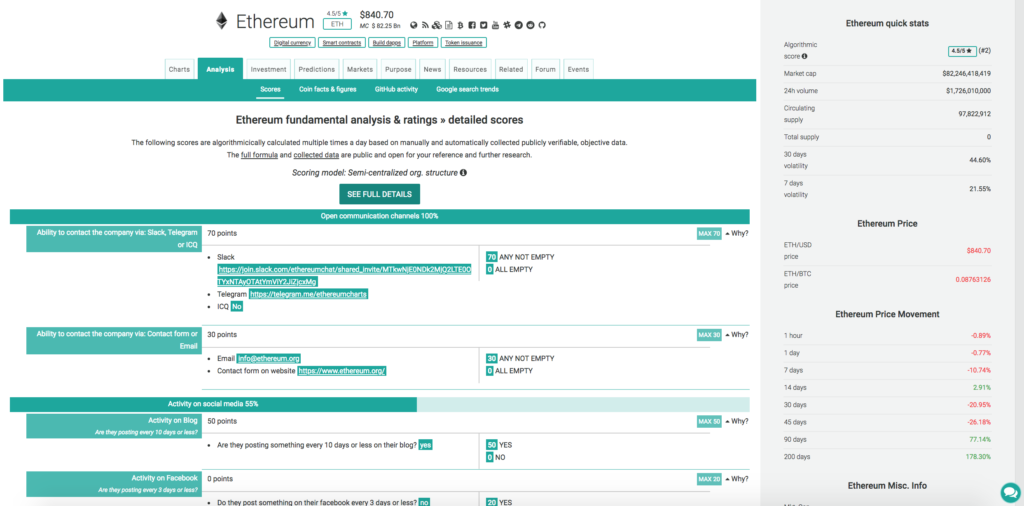Open the Bitcointalk B icon

click(x=460, y=25)
